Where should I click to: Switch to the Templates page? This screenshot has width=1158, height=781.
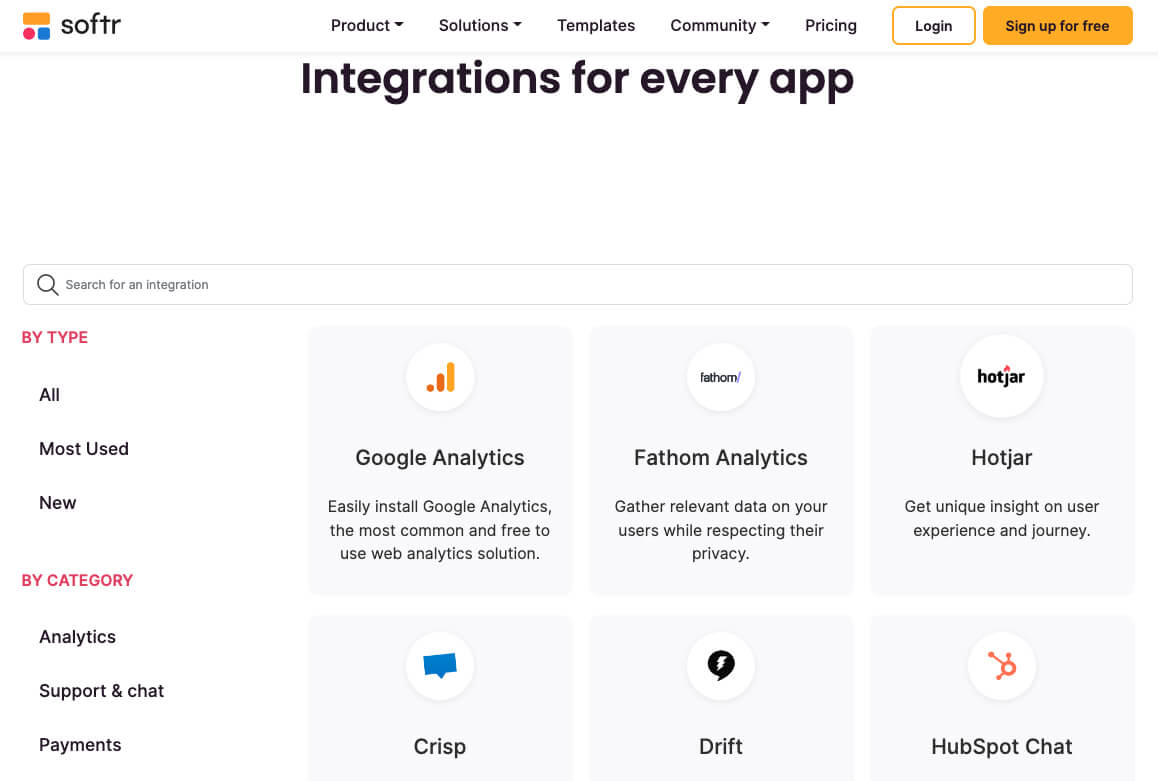coord(595,25)
